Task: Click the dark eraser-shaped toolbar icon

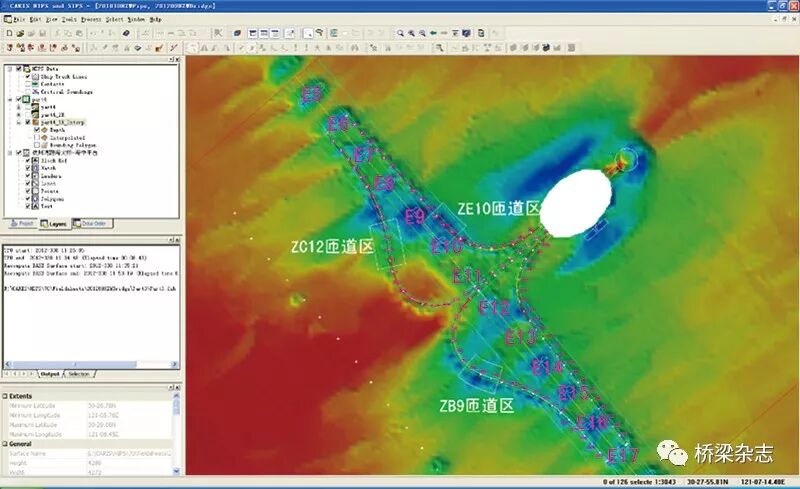Action: (126, 33)
